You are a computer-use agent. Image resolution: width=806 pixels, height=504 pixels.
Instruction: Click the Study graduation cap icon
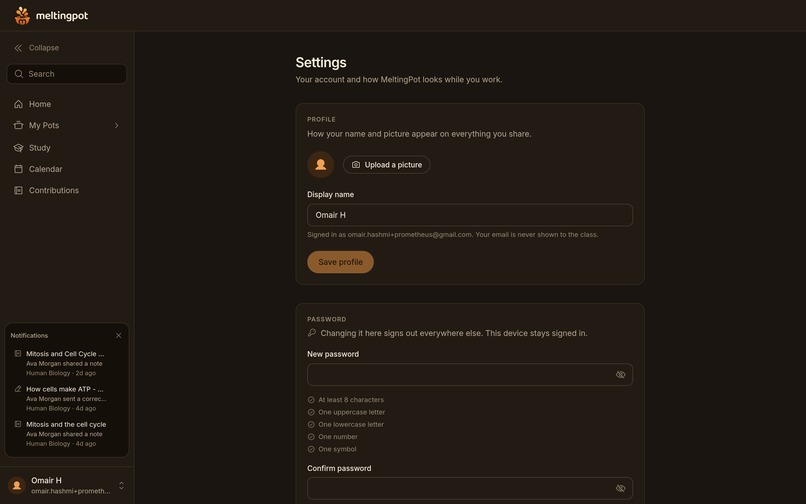click(19, 148)
